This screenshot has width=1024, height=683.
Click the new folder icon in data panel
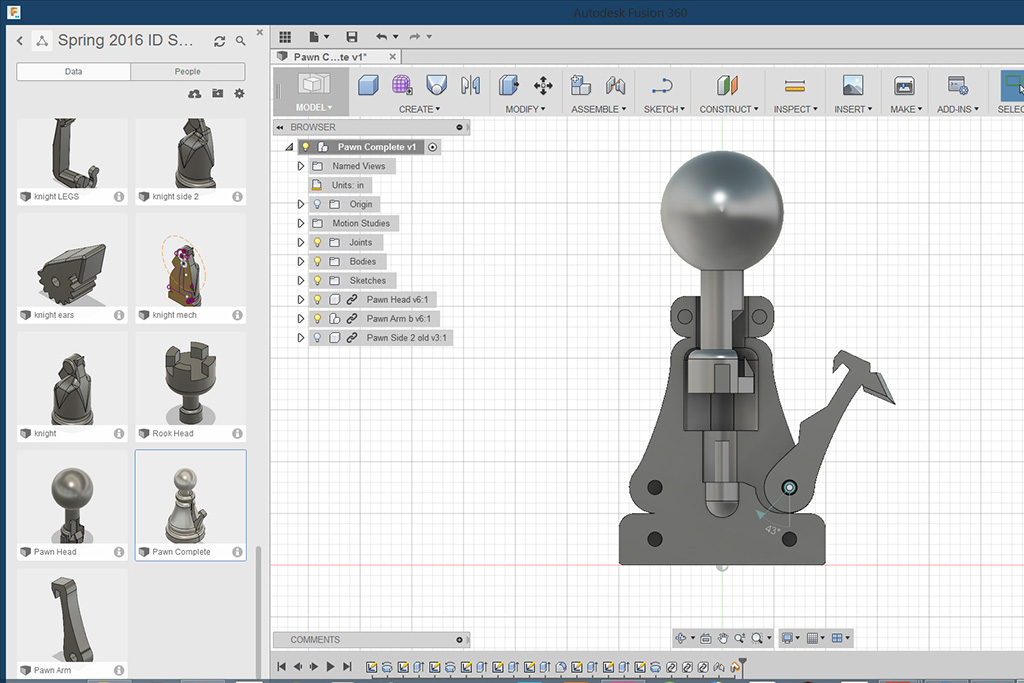217,94
